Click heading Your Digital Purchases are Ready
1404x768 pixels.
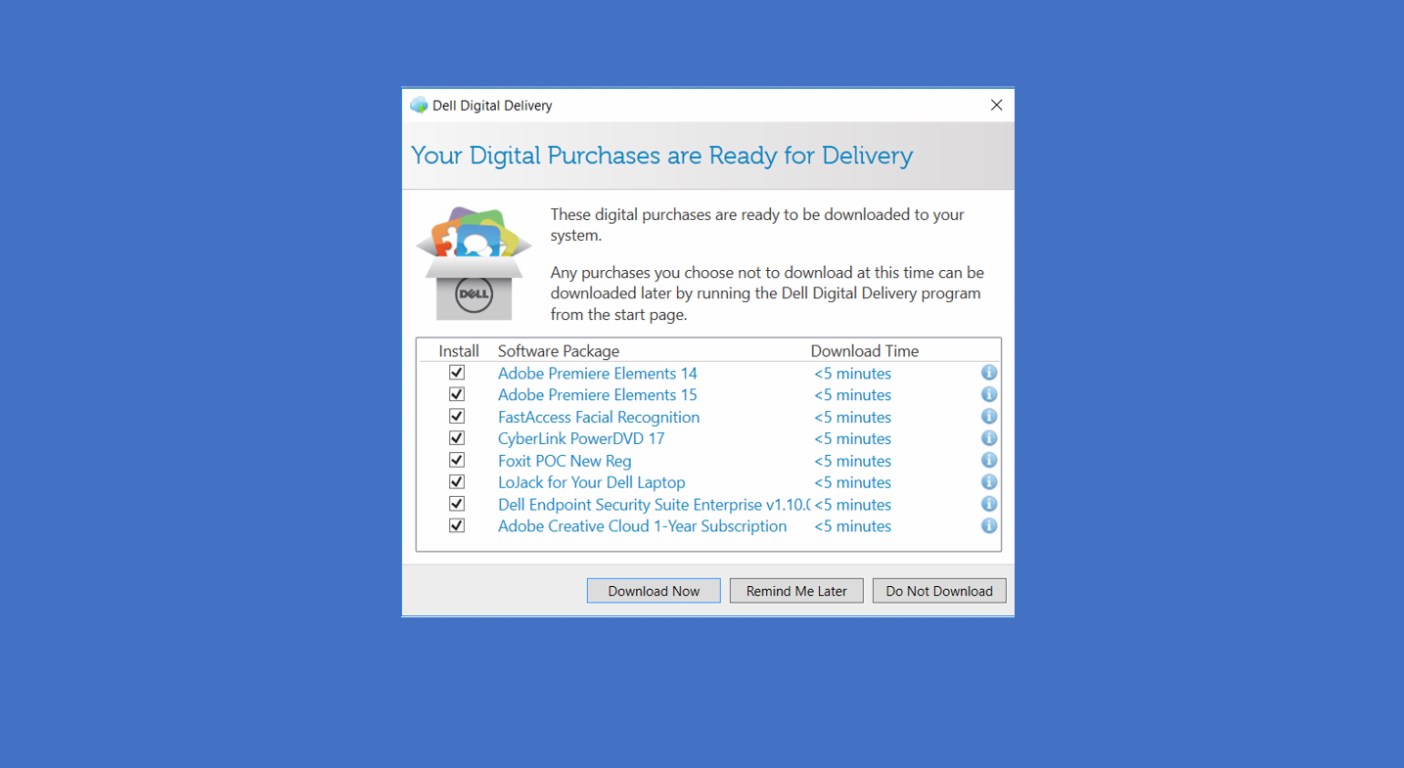(x=662, y=156)
